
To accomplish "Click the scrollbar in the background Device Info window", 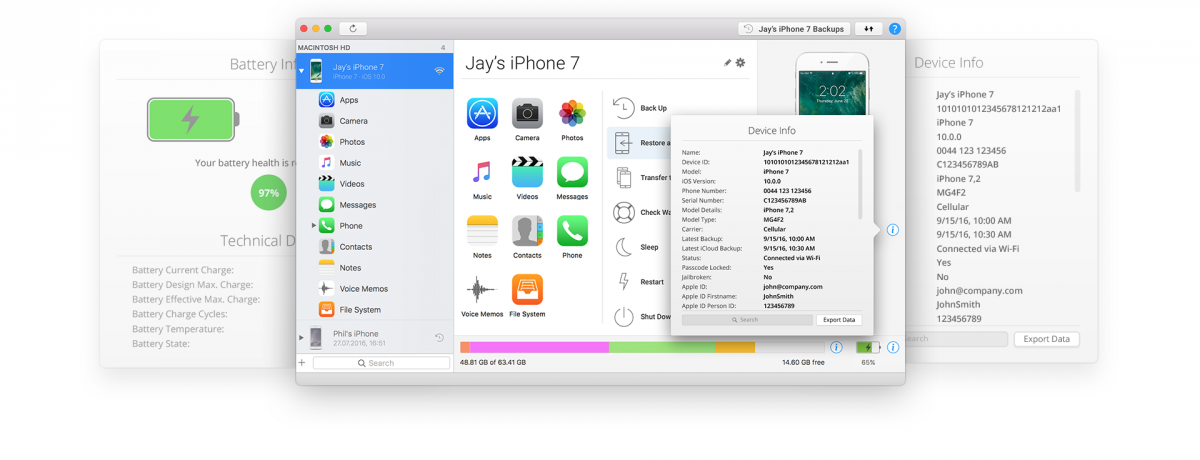I will click(x=1077, y=139).
